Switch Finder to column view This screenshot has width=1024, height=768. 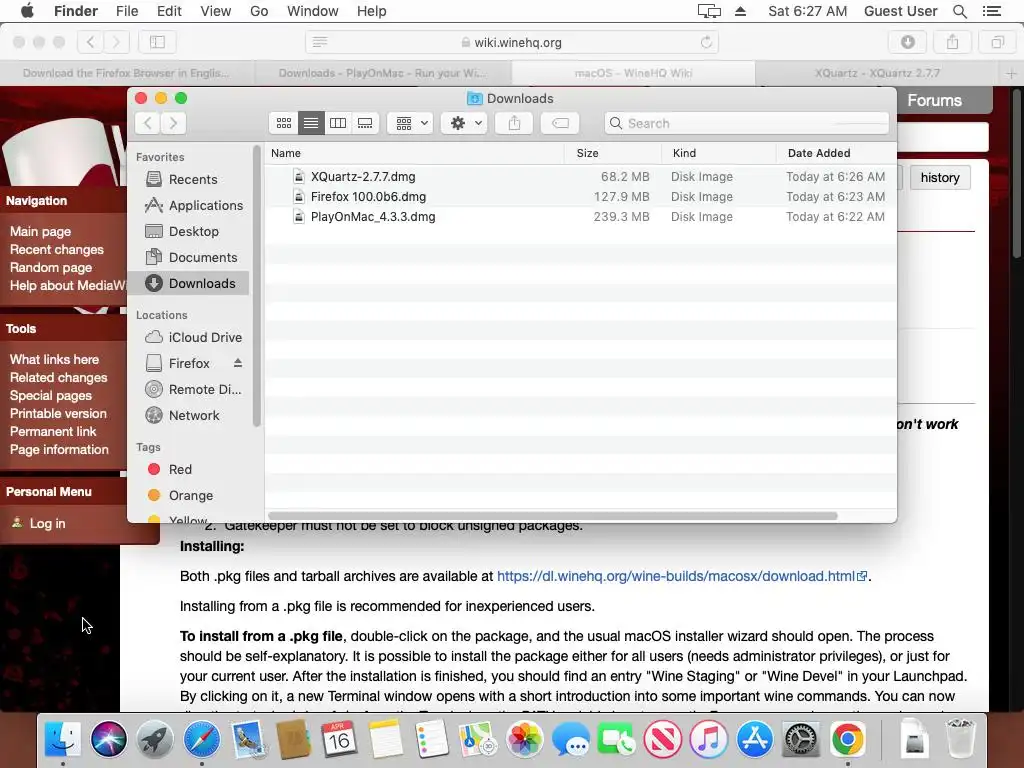(338, 123)
